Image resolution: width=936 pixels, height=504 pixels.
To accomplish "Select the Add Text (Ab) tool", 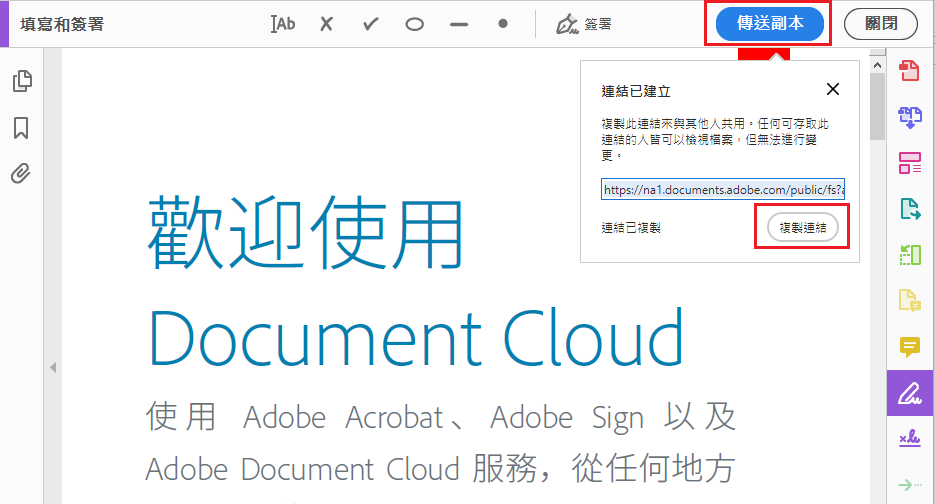I will pyautogui.click(x=283, y=24).
